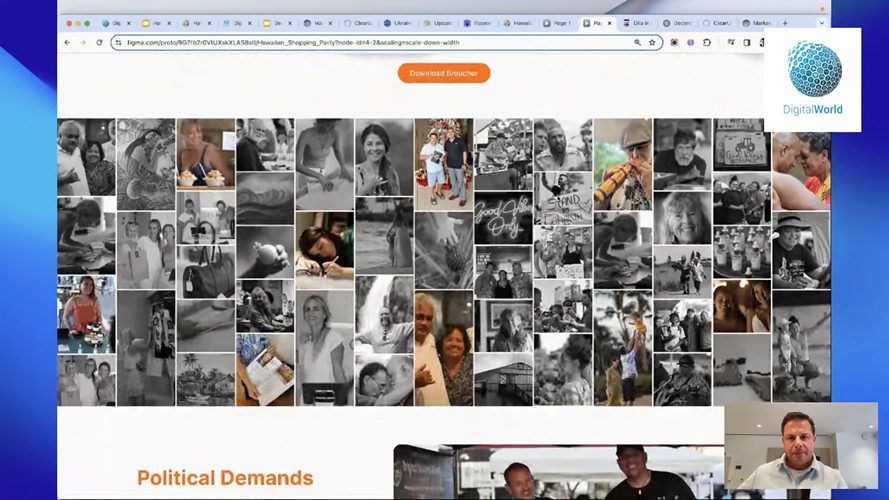Image resolution: width=889 pixels, height=500 pixels.
Task: Click the zoom magnifier icon in address bar
Action: (x=637, y=43)
